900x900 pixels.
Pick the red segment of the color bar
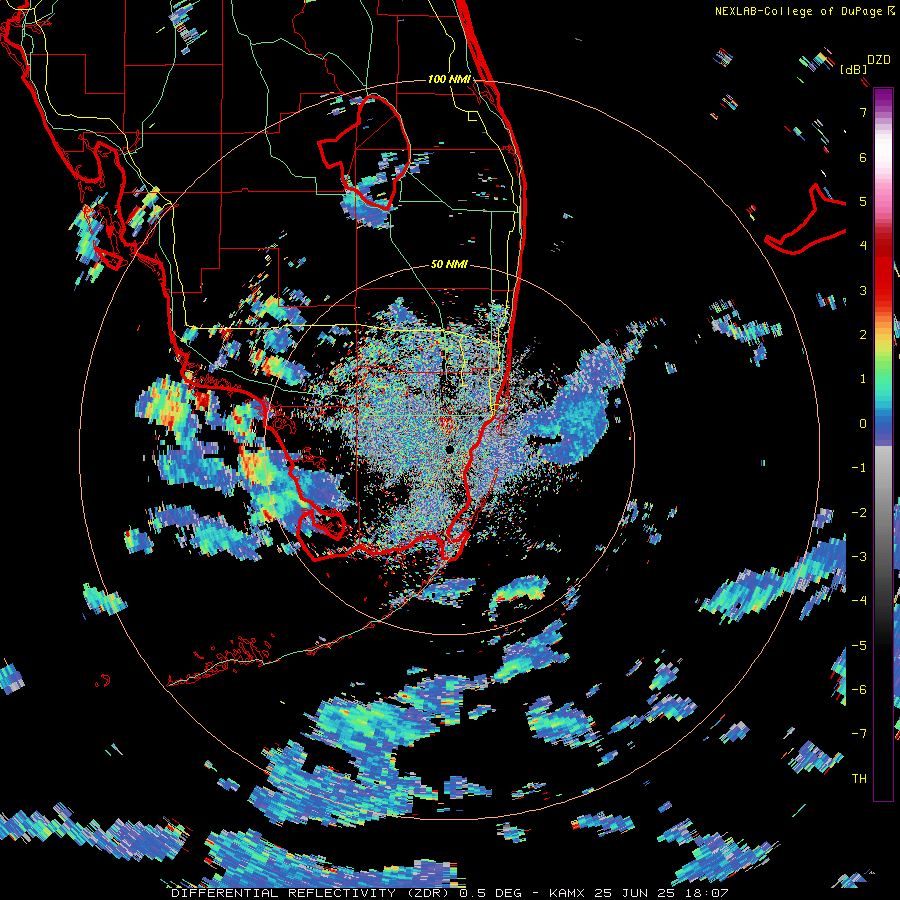[x=883, y=270]
